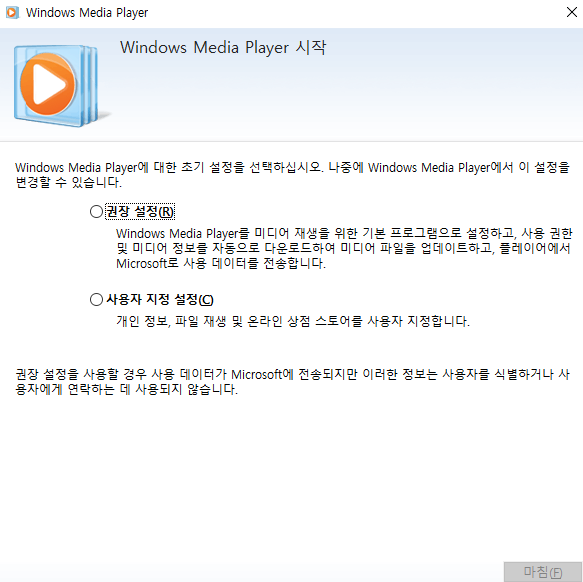Select the 권장 설정(R) radio button

point(96,212)
